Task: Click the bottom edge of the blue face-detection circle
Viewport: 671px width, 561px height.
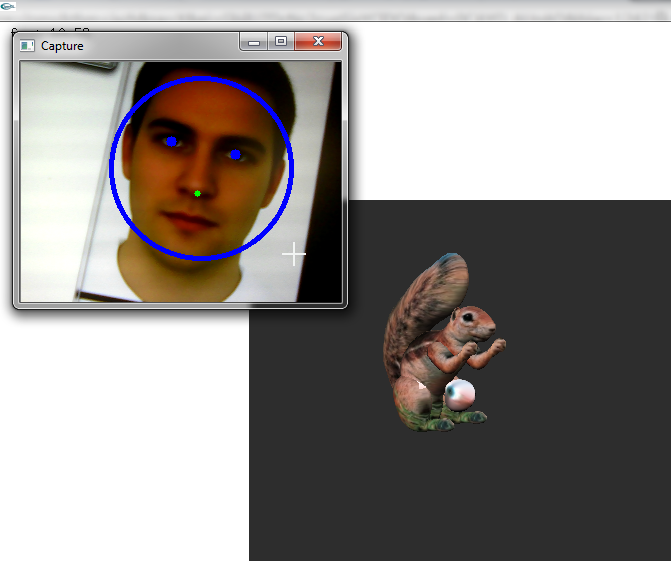Action: (201, 258)
